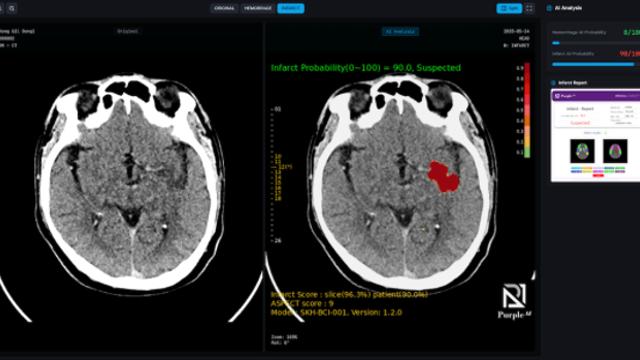Switch to the ORIGINAL view tab

(x=224, y=8)
